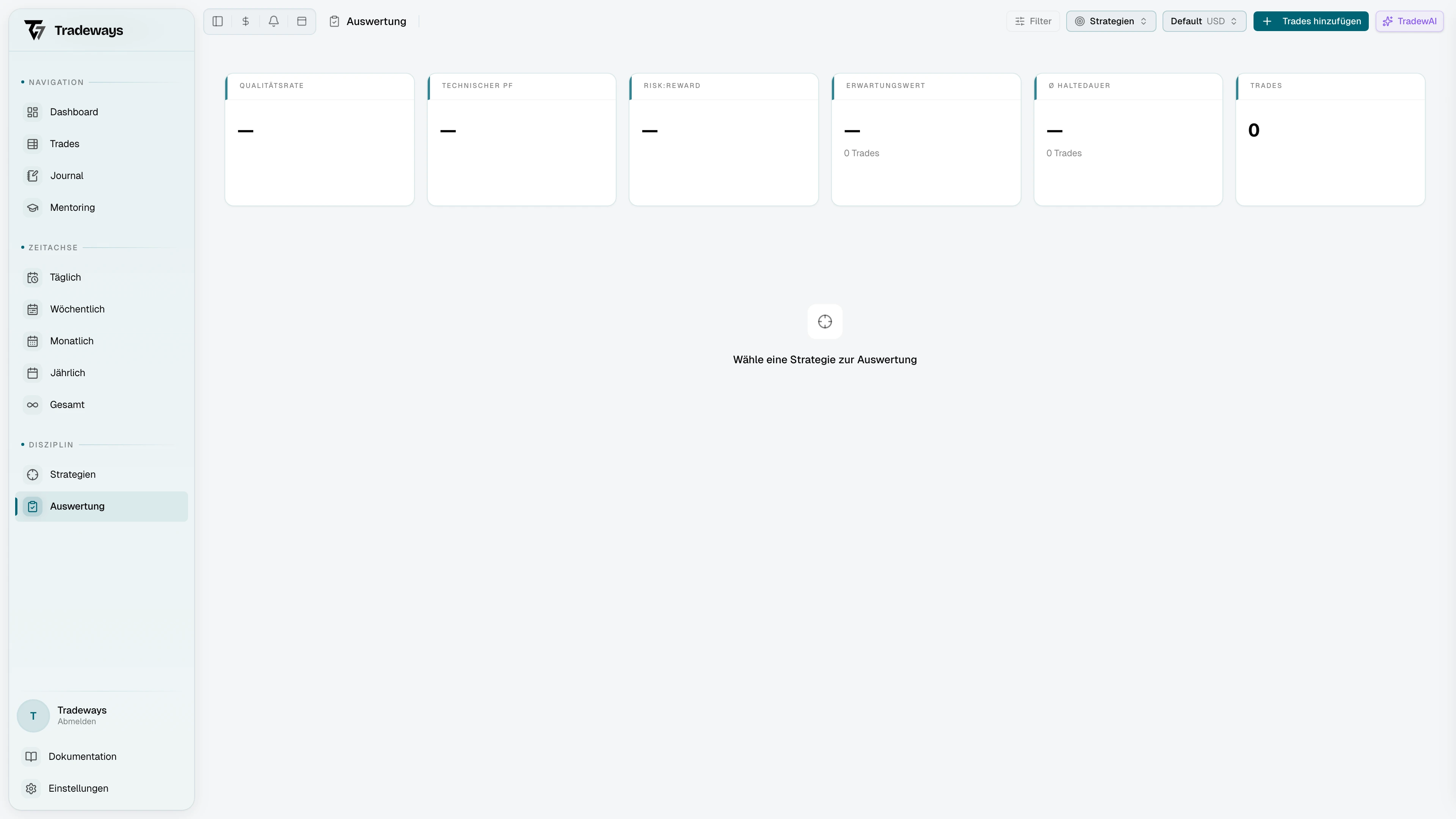The height and width of the screenshot is (819, 1456).
Task: Click the Abmelden logout link
Action: coord(76,722)
